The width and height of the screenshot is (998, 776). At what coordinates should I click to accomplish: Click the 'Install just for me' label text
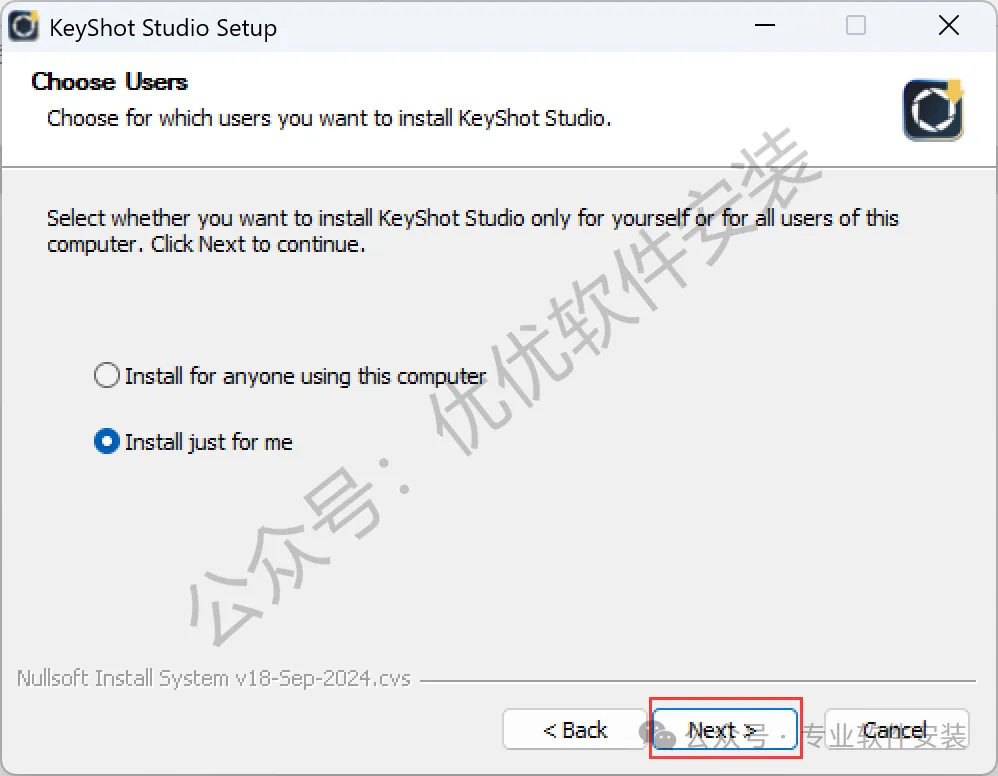coord(209,442)
